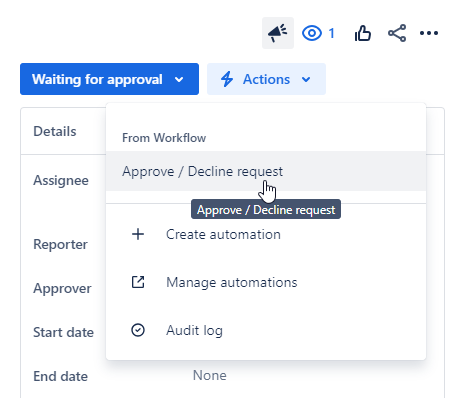Image resolution: width=469 pixels, height=398 pixels.
Task: Collapse the Actions dropdown button
Action: pos(266,79)
